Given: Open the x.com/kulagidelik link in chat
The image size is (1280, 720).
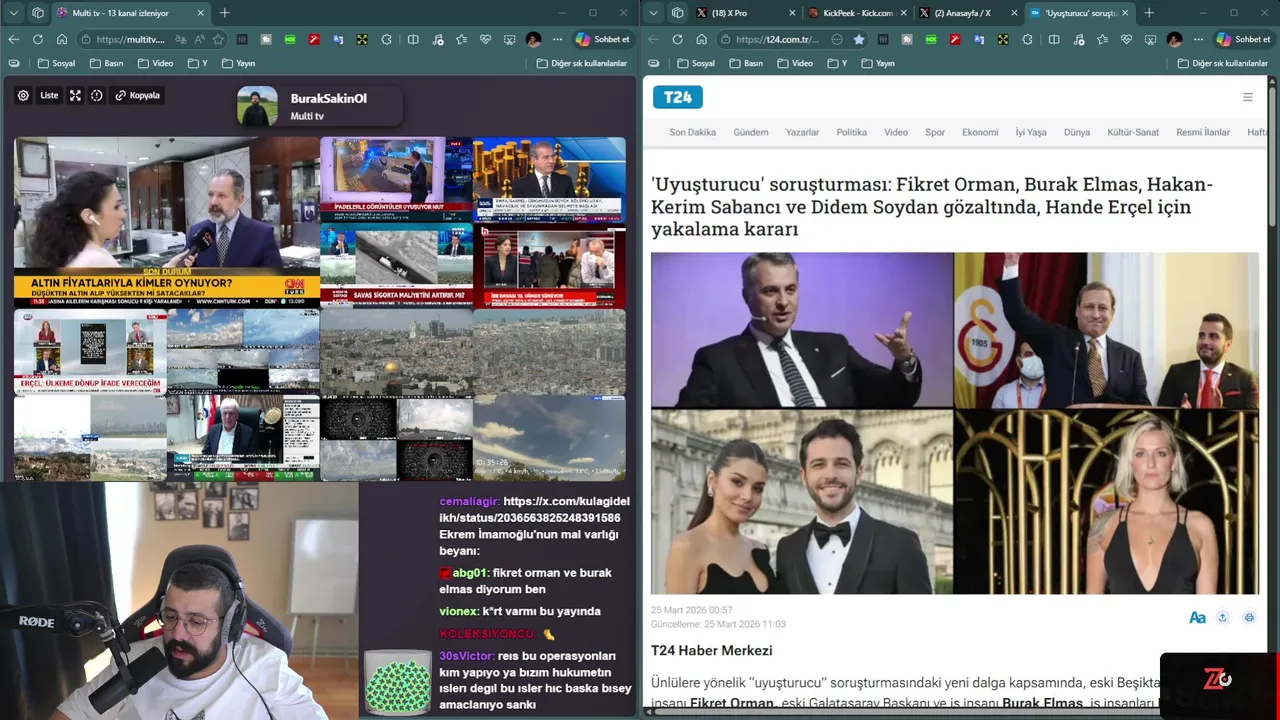Looking at the screenshot, I should coord(534,510).
